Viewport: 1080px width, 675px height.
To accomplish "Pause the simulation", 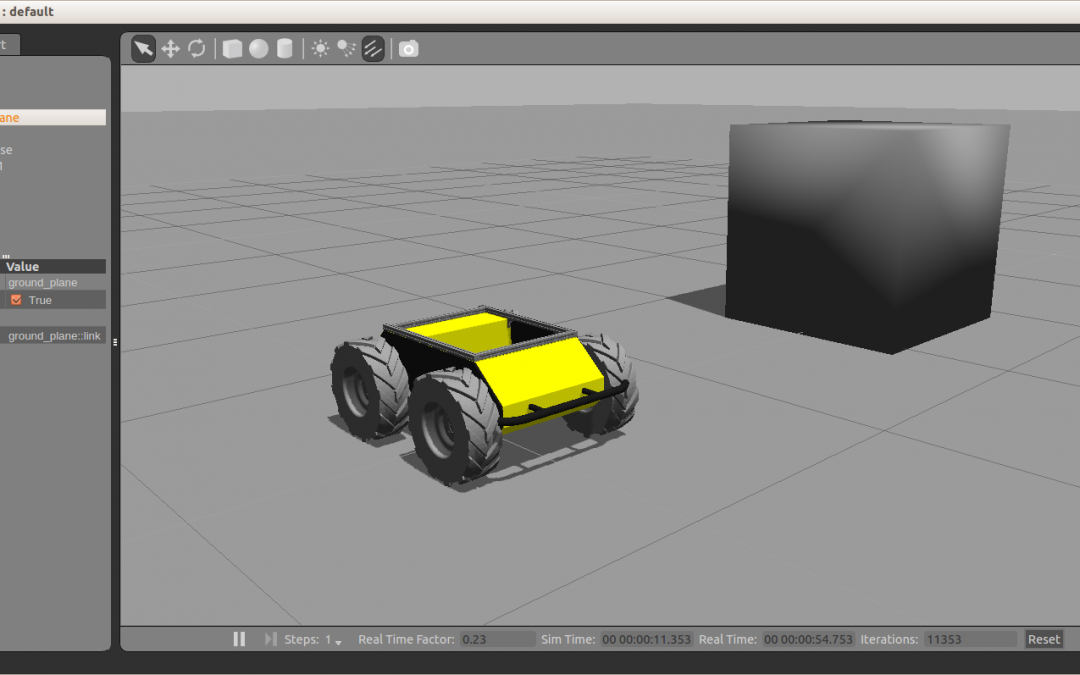I will click(x=239, y=639).
